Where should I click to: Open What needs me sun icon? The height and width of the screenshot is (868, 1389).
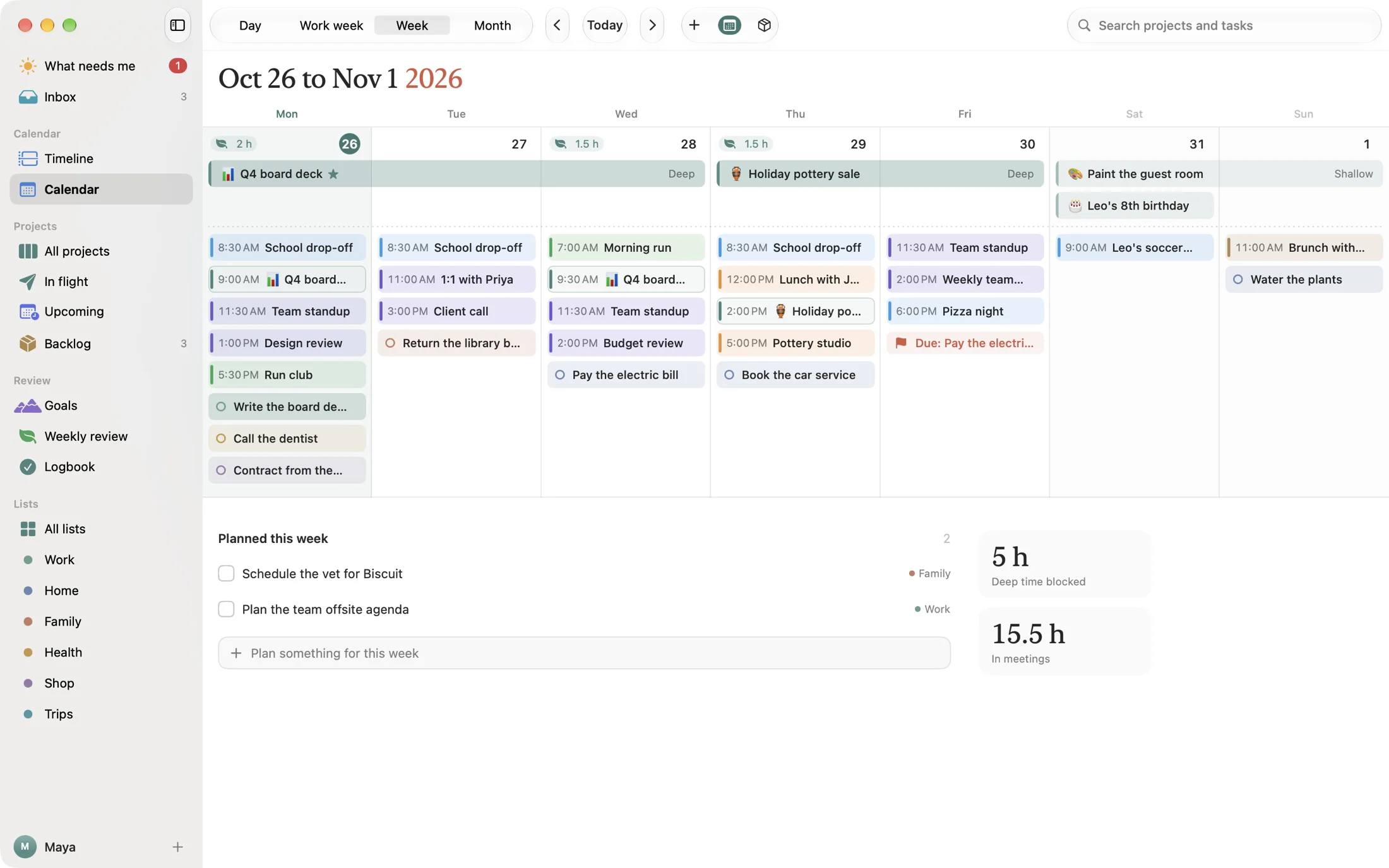tap(28, 66)
